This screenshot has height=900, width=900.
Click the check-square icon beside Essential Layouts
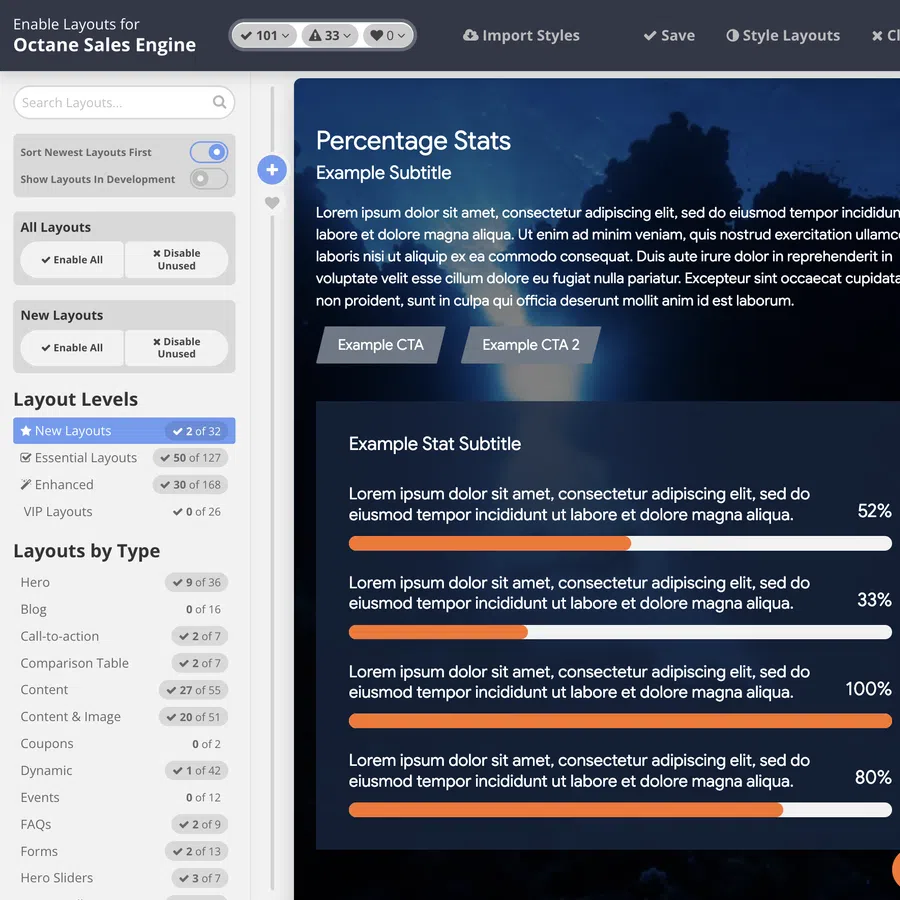click(25, 457)
